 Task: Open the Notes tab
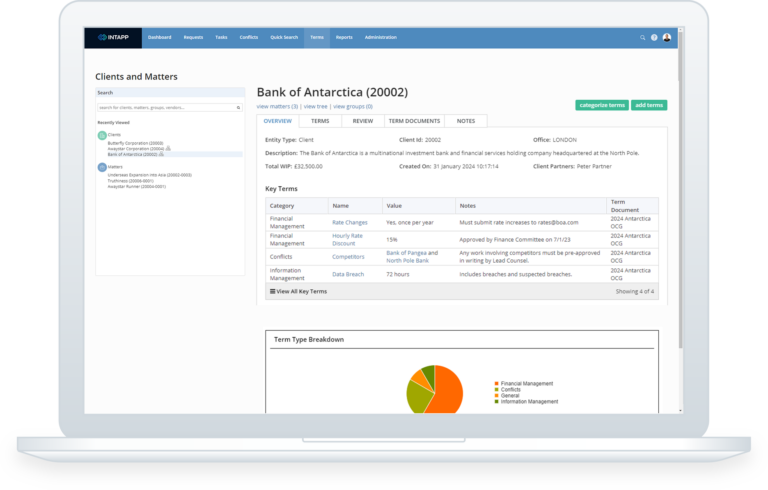(x=466, y=121)
